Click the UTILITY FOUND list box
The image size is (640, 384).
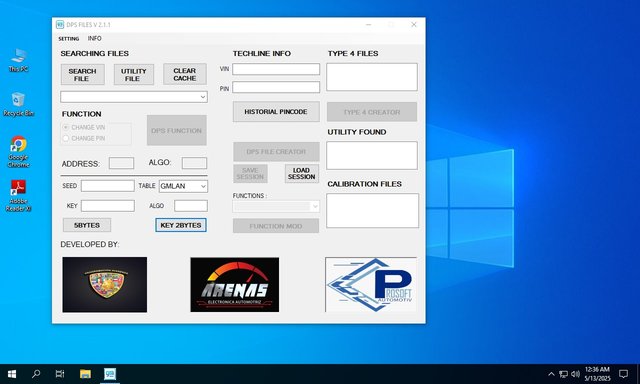click(372, 155)
